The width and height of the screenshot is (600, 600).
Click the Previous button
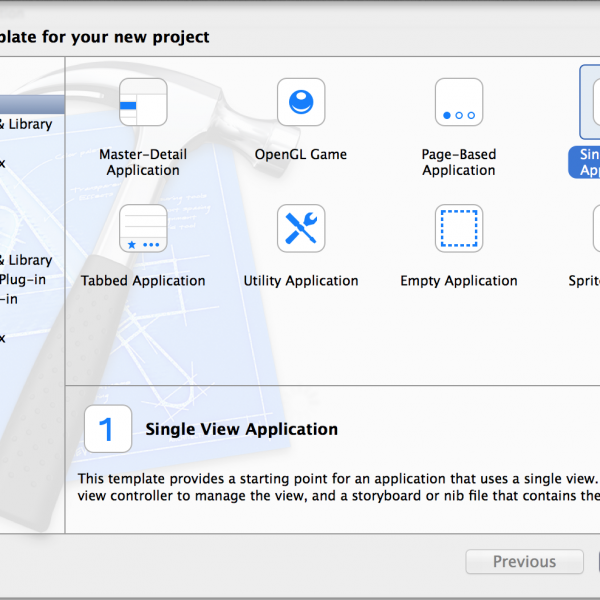pos(524,562)
